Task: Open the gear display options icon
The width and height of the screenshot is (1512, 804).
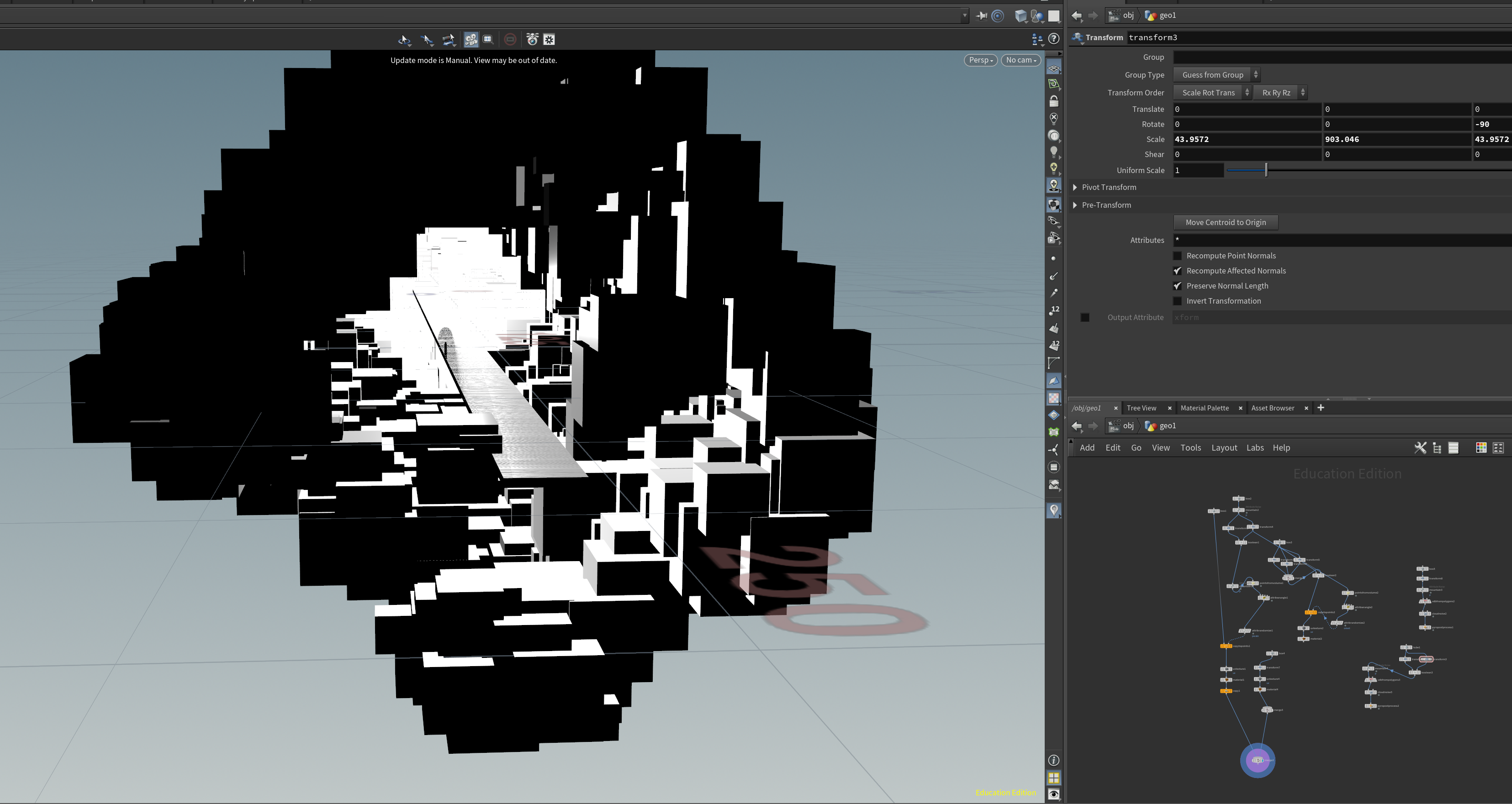Action: click(x=550, y=39)
